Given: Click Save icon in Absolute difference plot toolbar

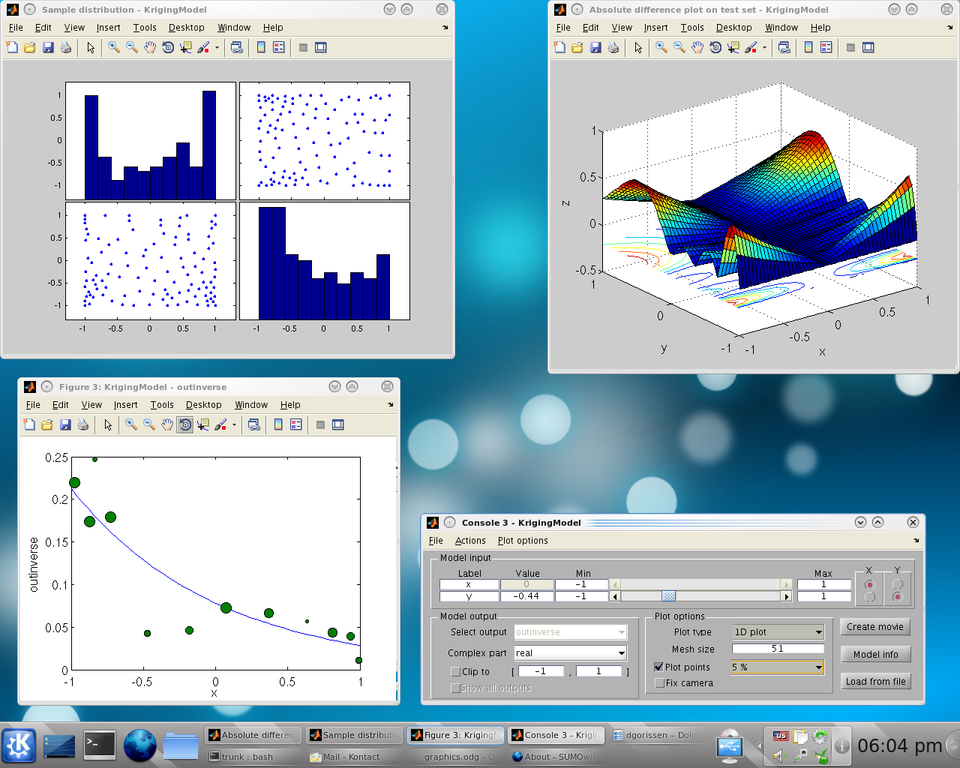Looking at the screenshot, I should coord(595,47).
